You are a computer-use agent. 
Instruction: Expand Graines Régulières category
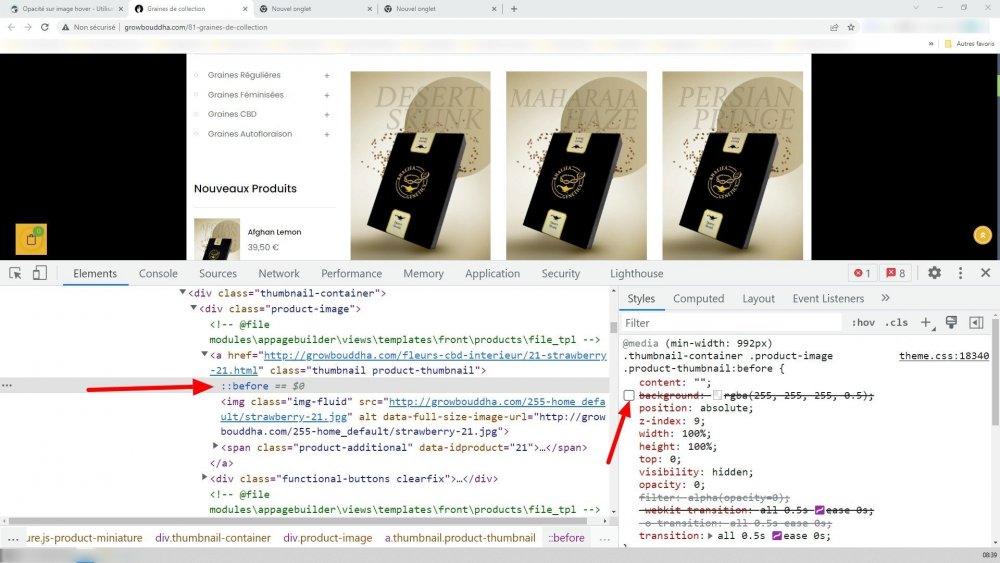click(327, 75)
